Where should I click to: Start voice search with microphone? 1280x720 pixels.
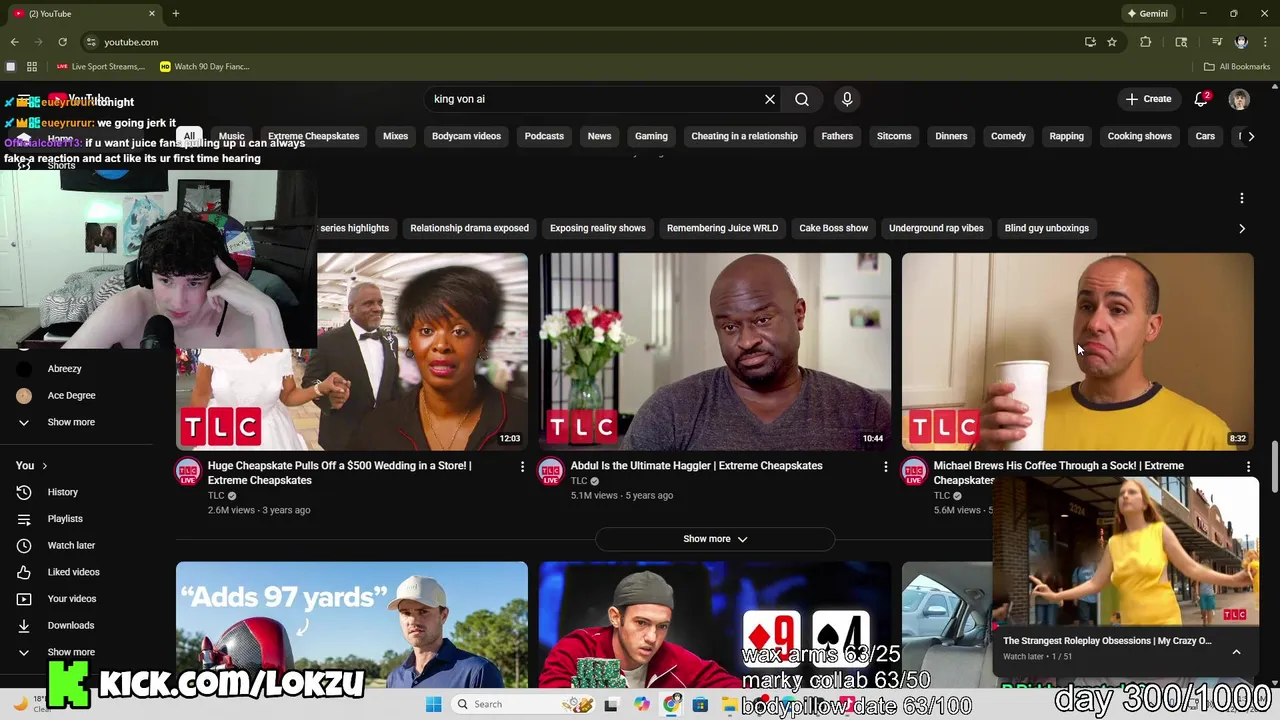click(847, 99)
